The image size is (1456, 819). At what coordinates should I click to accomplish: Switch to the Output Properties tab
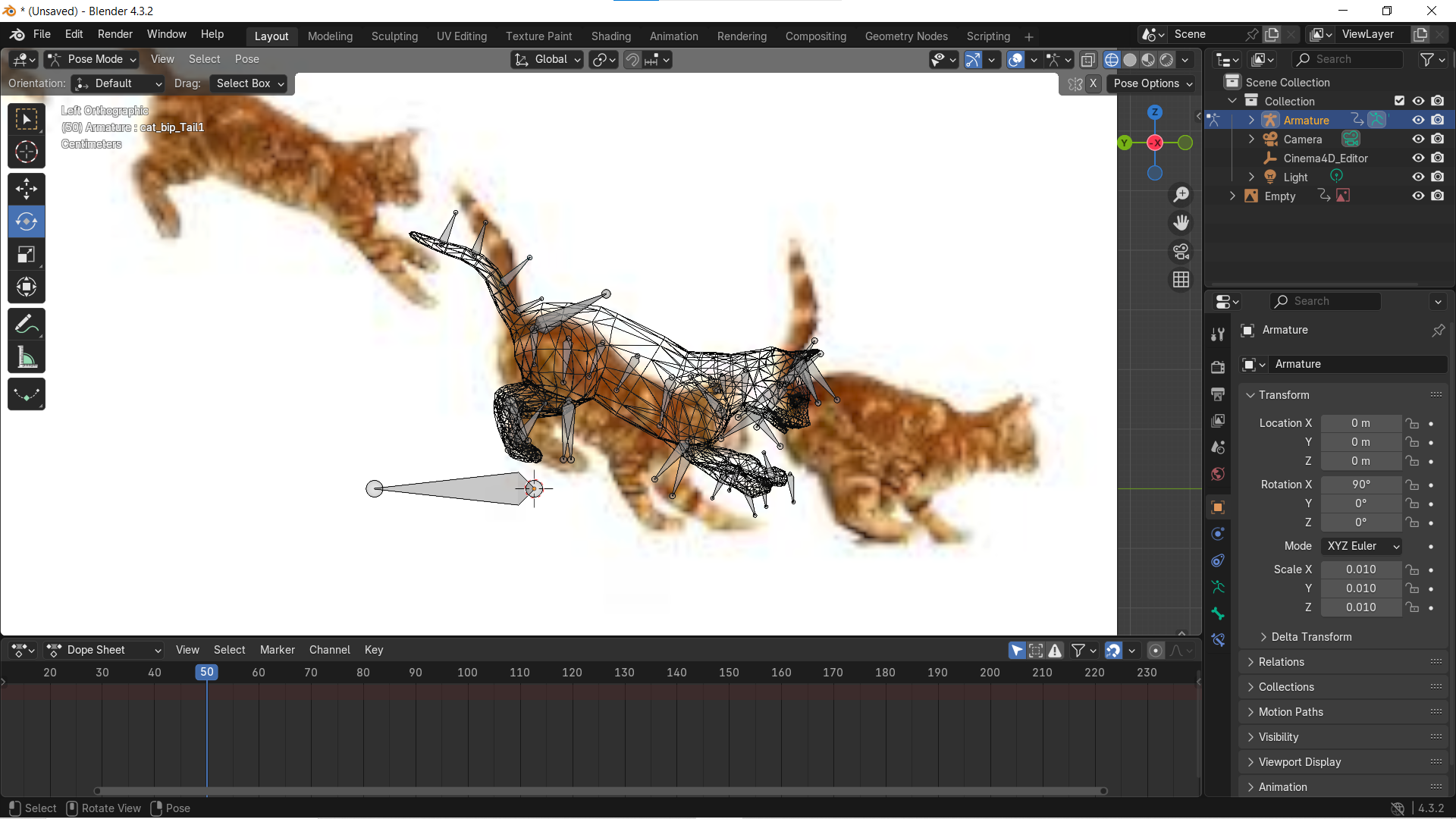[x=1217, y=394]
